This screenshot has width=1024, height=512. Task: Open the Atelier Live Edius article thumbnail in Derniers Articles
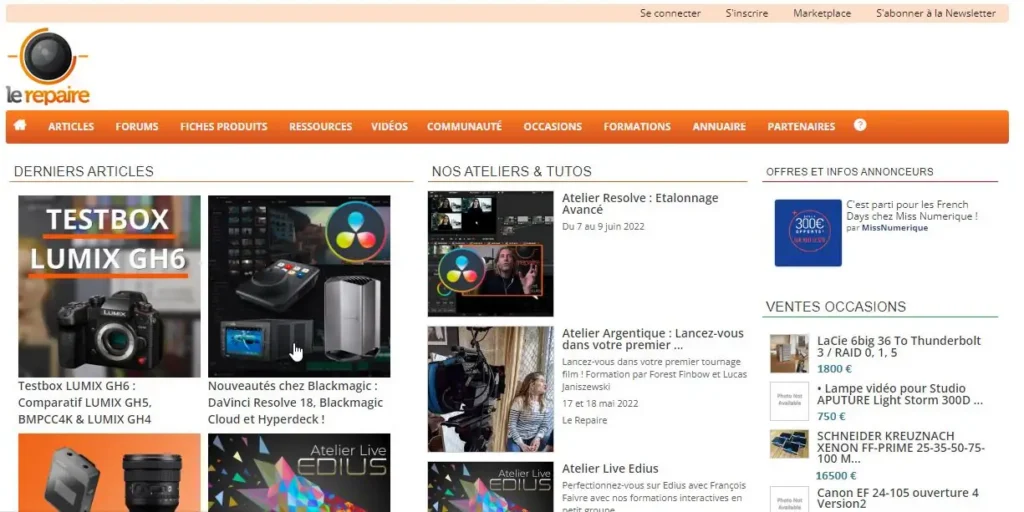pyautogui.click(x=299, y=473)
